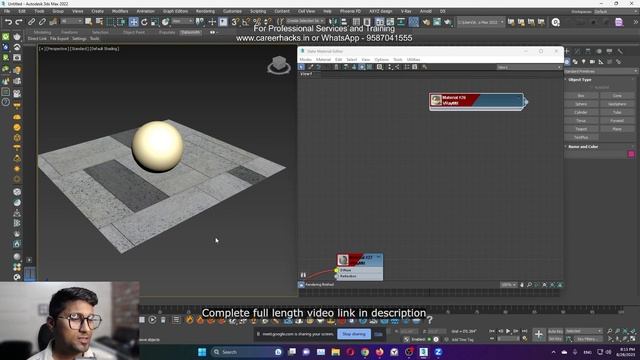Collapse the Object Type rollout
Screen dimensions: 640x360
coord(580,80)
